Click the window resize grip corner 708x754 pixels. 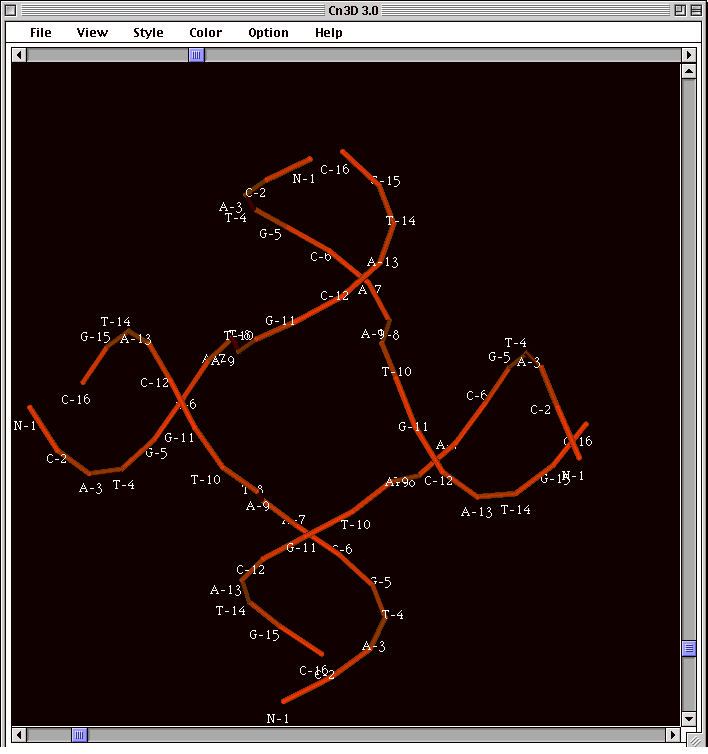(695, 741)
